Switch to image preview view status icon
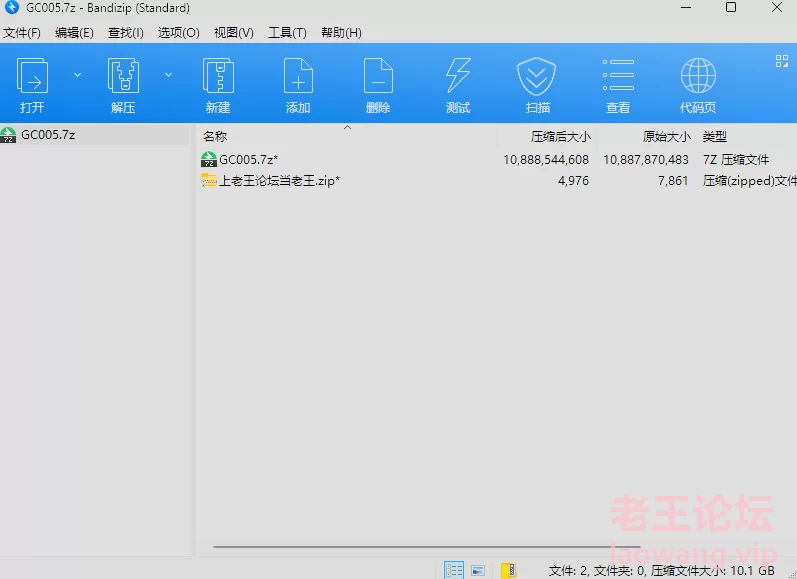This screenshot has width=797, height=579. [x=478, y=571]
